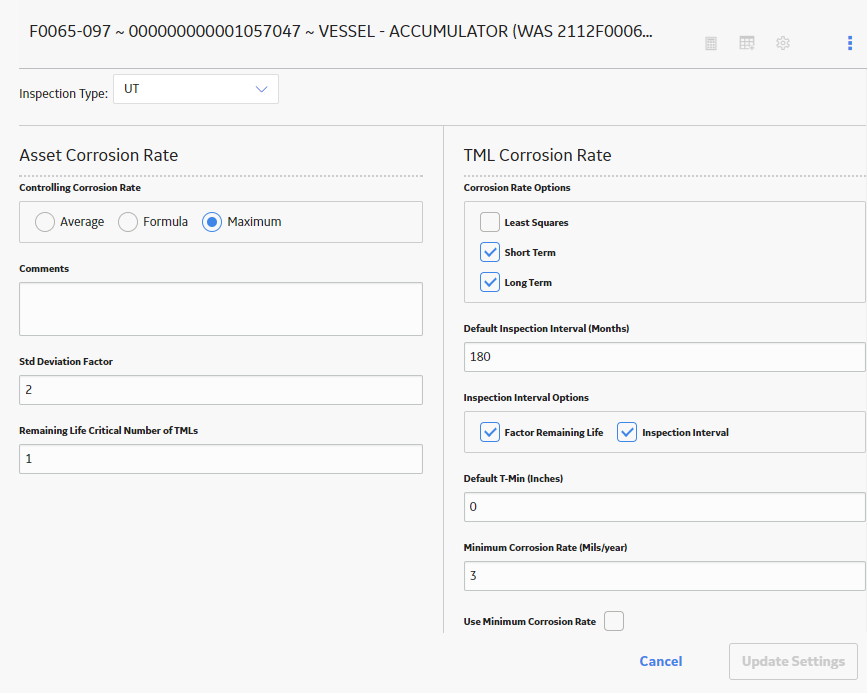This screenshot has width=867, height=693.
Task: Open the blue vertical three-dot menu
Action: (x=850, y=43)
